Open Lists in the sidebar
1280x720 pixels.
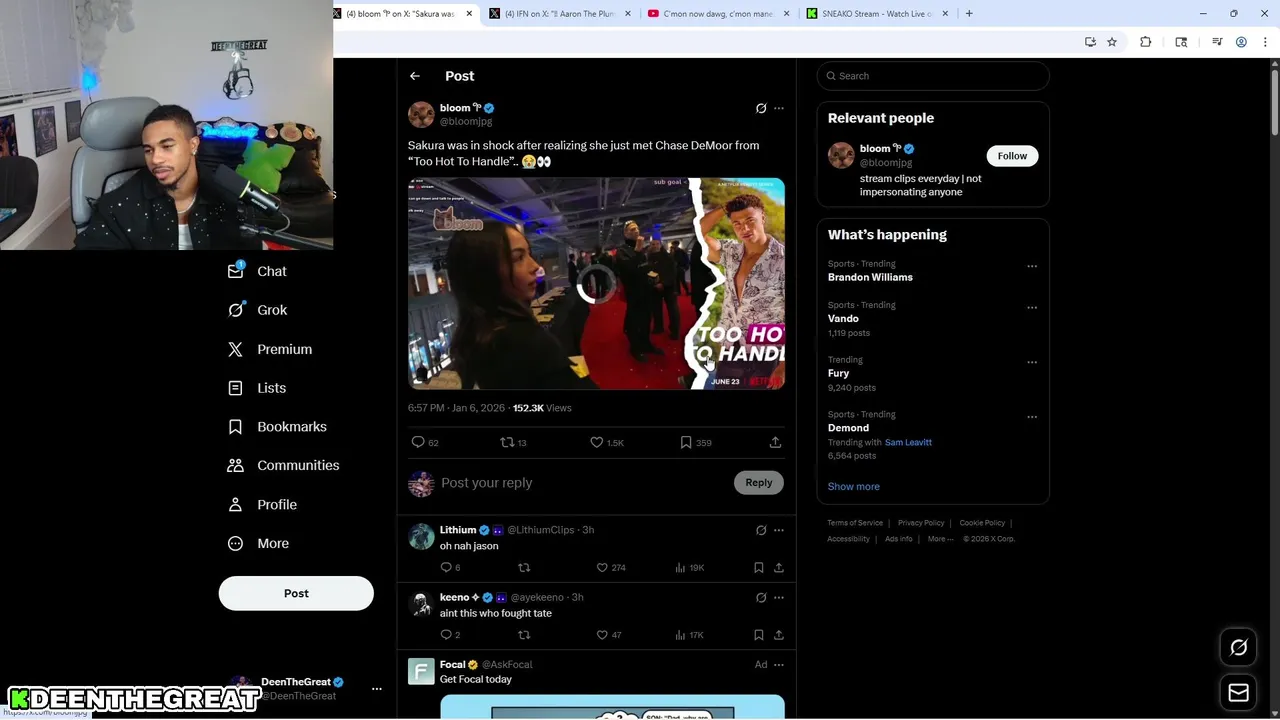tap(256, 388)
